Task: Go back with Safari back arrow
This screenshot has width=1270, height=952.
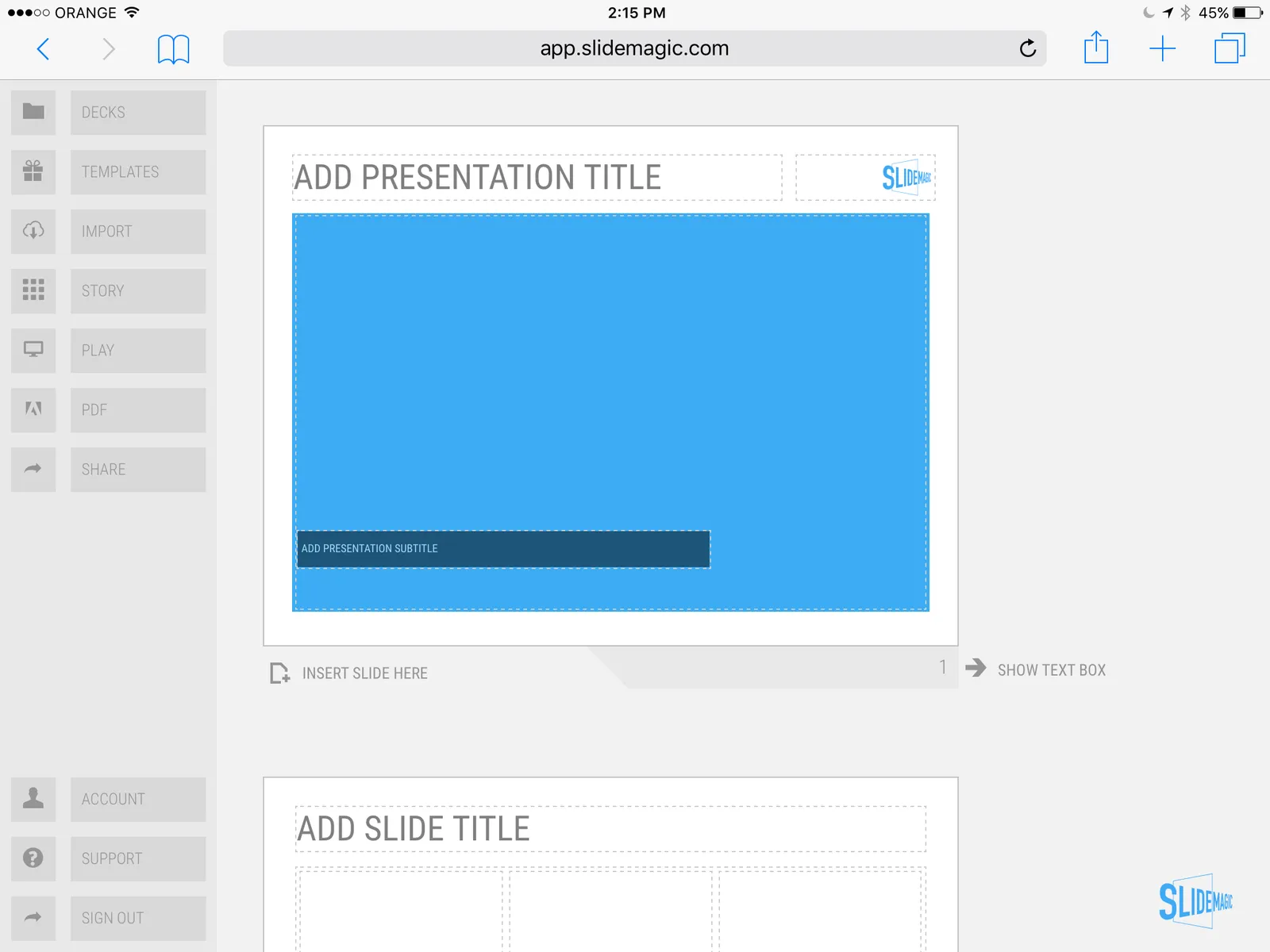Action: tap(44, 49)
